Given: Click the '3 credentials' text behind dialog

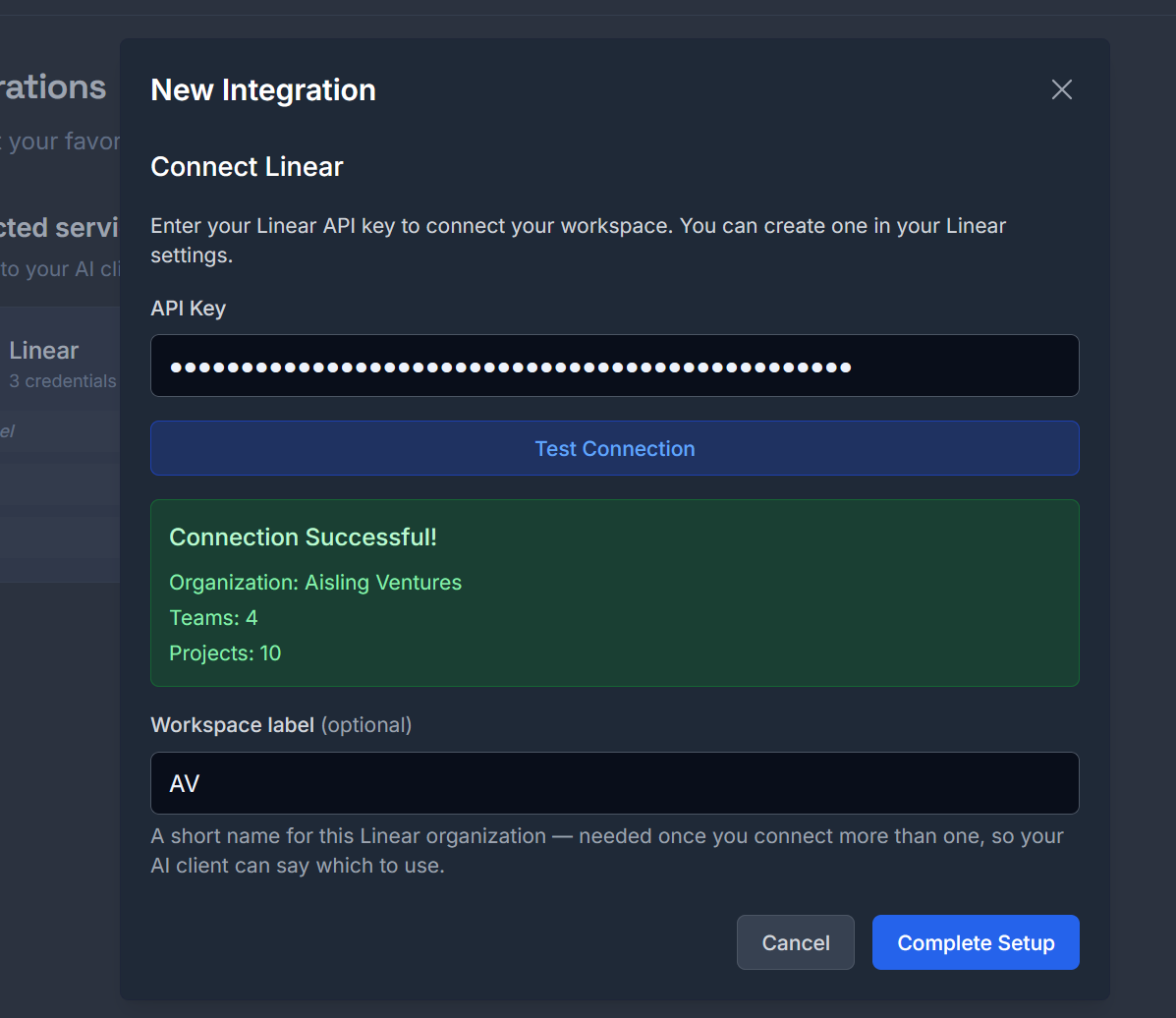Looking at the screenshot, I should tap(63, 381).
